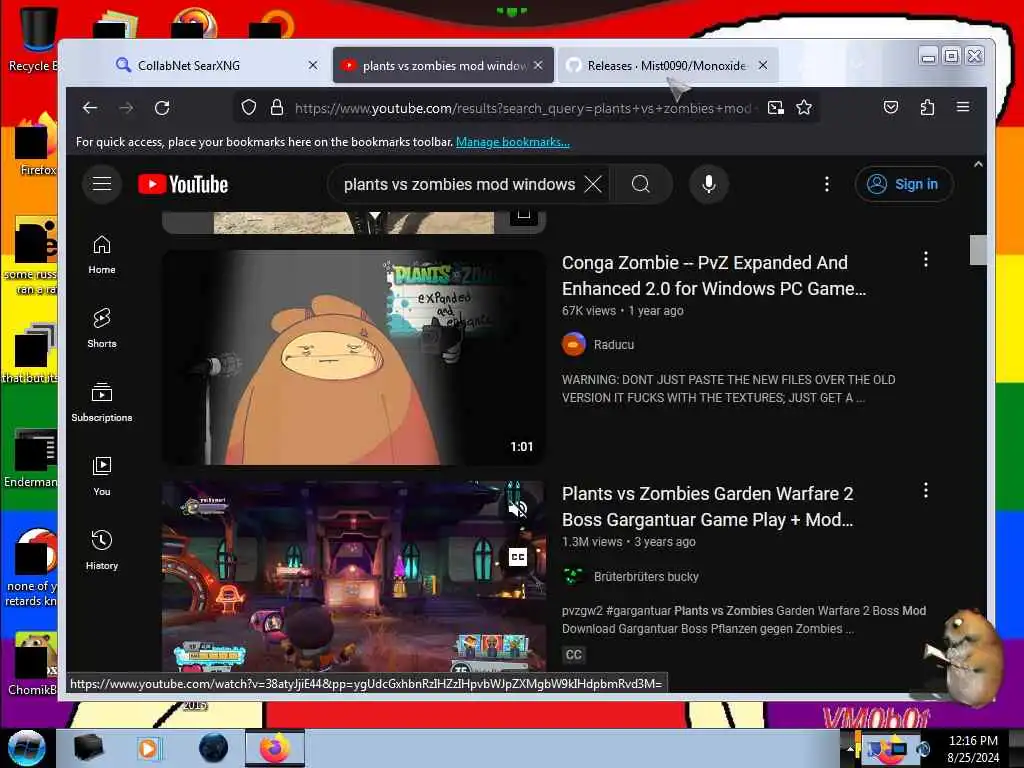Go back to the previous page
Viewport: 1024px width, 768px height.
coord(90,108)
